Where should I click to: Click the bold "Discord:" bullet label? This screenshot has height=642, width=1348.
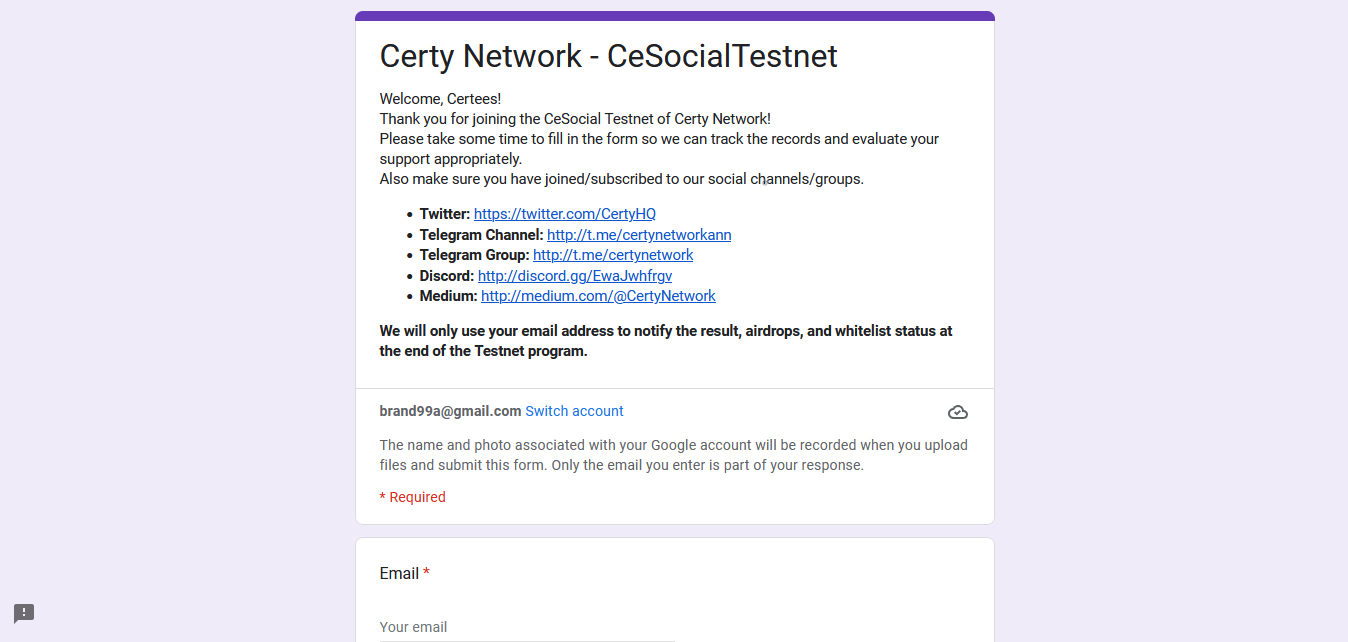point(446,276)
